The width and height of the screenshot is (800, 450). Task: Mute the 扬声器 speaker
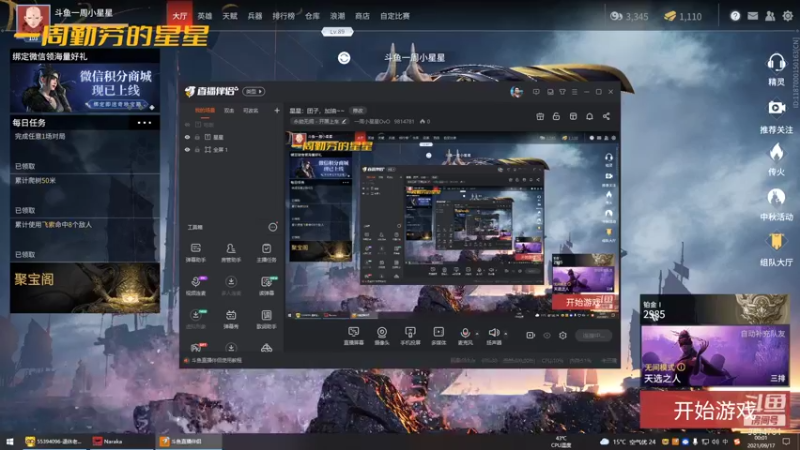coord(493,335)
